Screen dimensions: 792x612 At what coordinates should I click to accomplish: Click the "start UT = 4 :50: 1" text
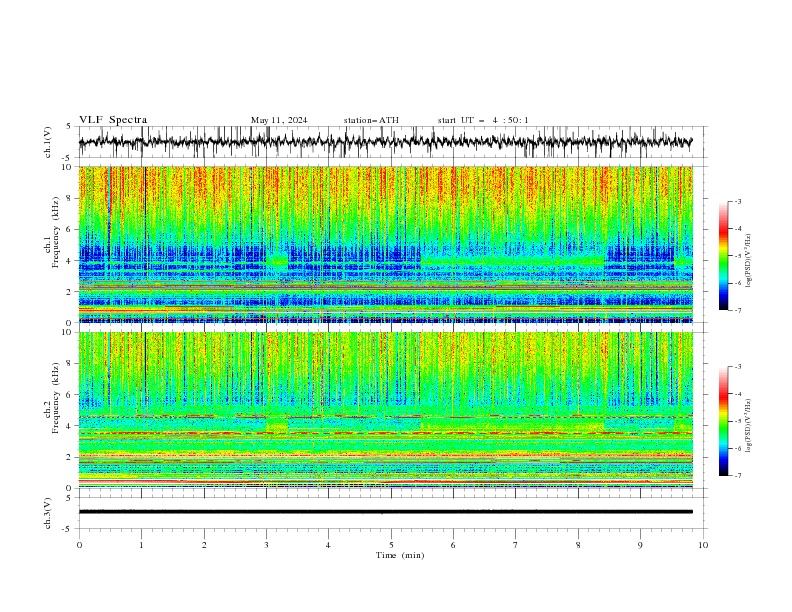click(483, 120)
